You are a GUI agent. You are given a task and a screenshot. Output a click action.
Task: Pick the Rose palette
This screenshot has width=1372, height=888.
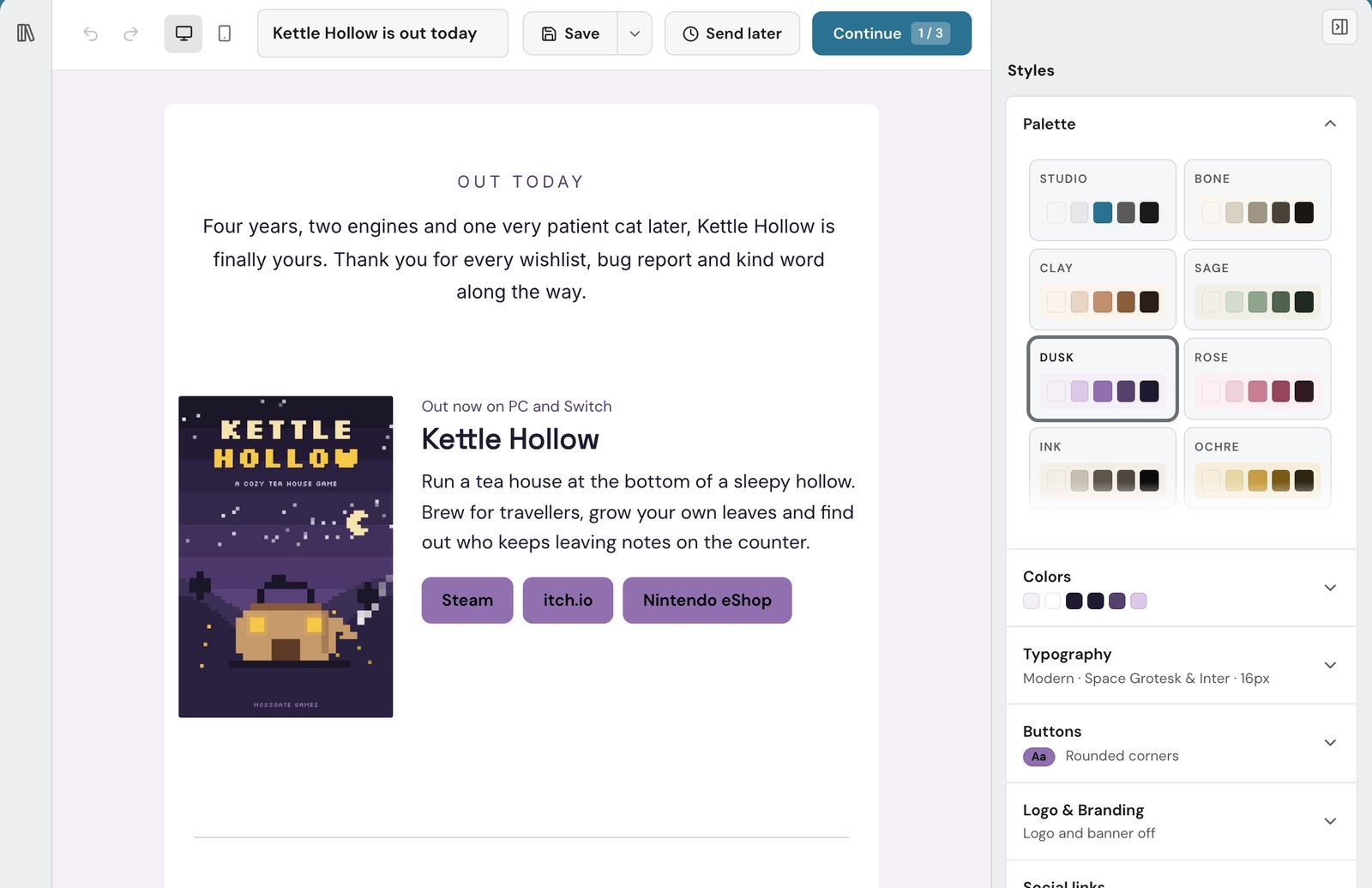1258,378
